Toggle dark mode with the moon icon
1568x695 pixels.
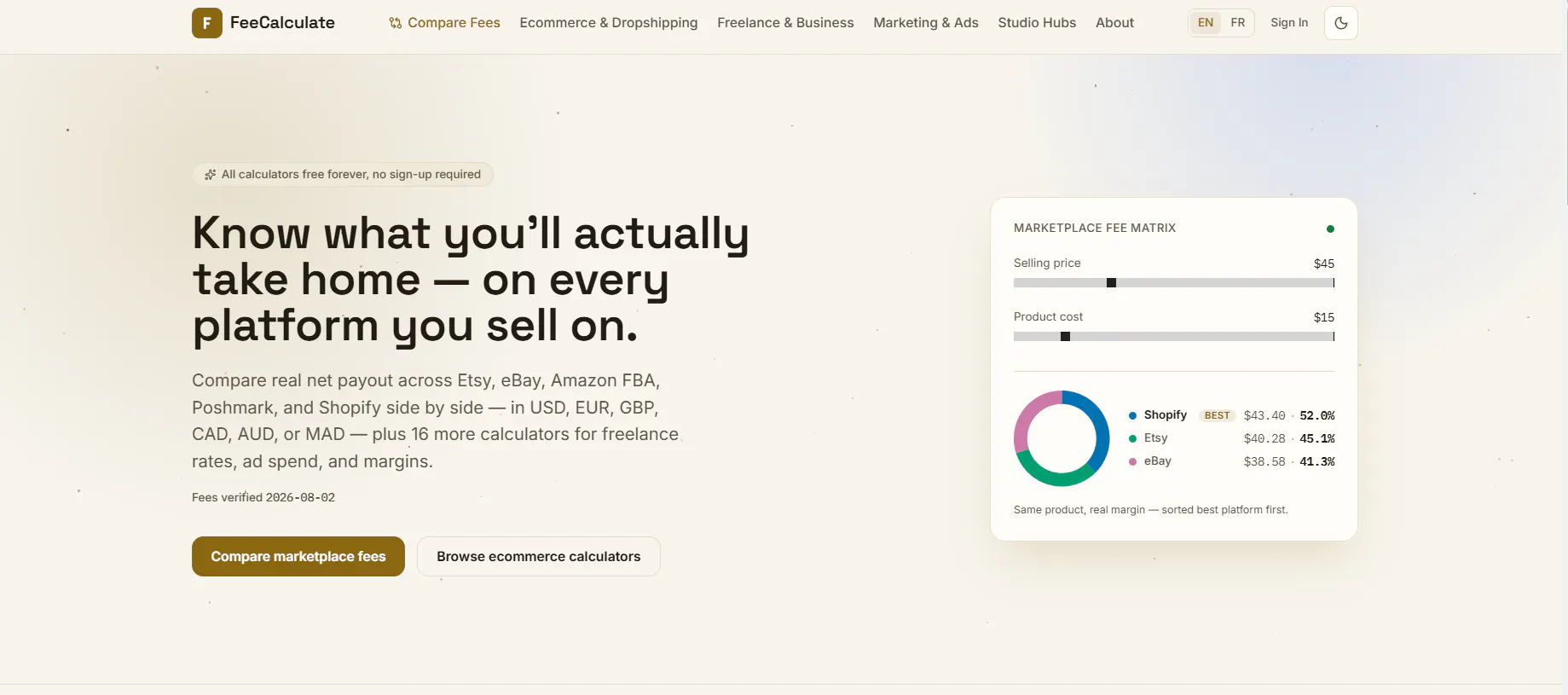[x=1340, y=23]
